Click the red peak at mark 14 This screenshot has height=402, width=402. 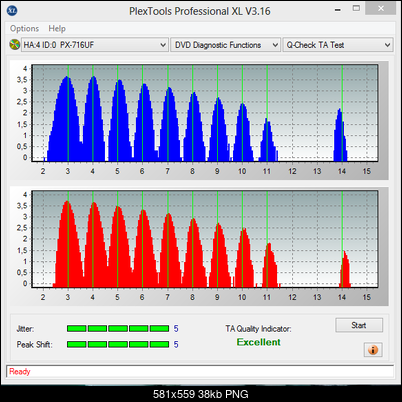pos(345,269)
